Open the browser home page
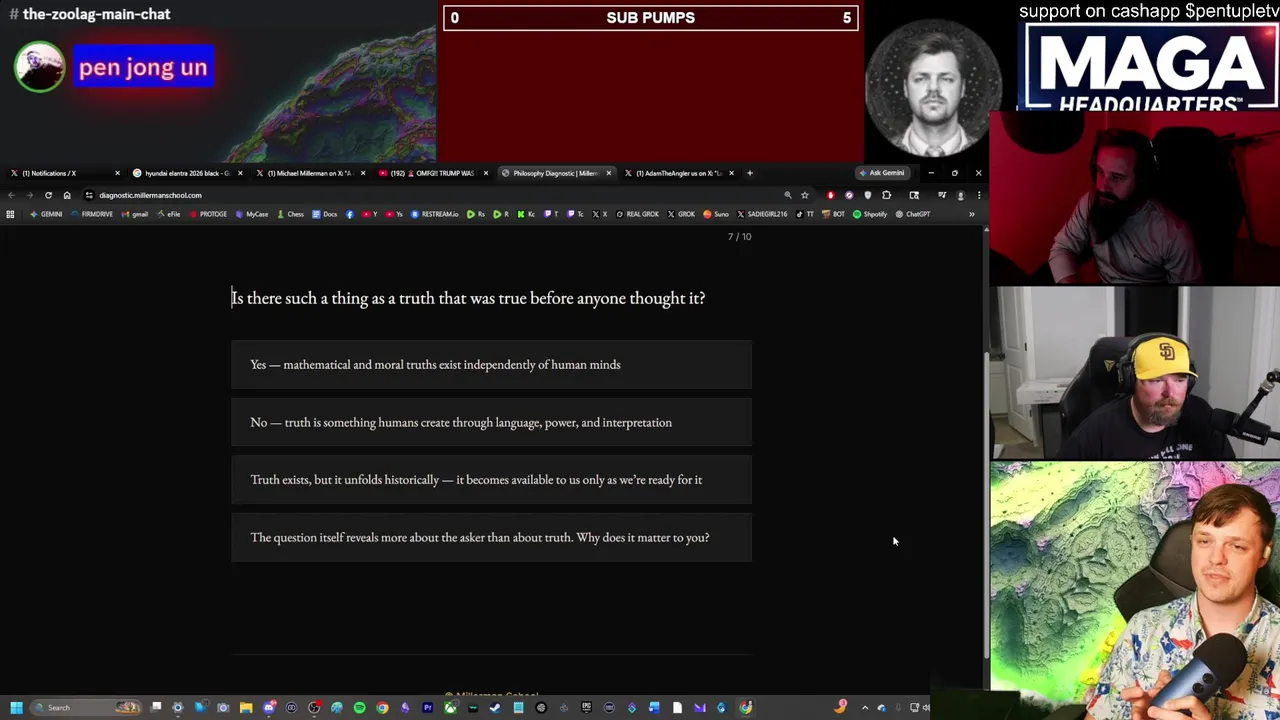The image size is (1280, 720). click(x=67, y=195)
